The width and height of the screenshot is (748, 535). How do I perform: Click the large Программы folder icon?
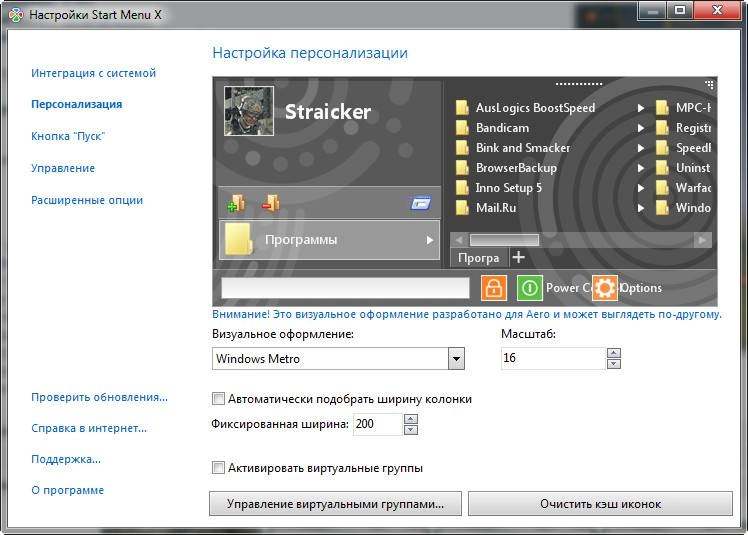click(x=239, y=240)
